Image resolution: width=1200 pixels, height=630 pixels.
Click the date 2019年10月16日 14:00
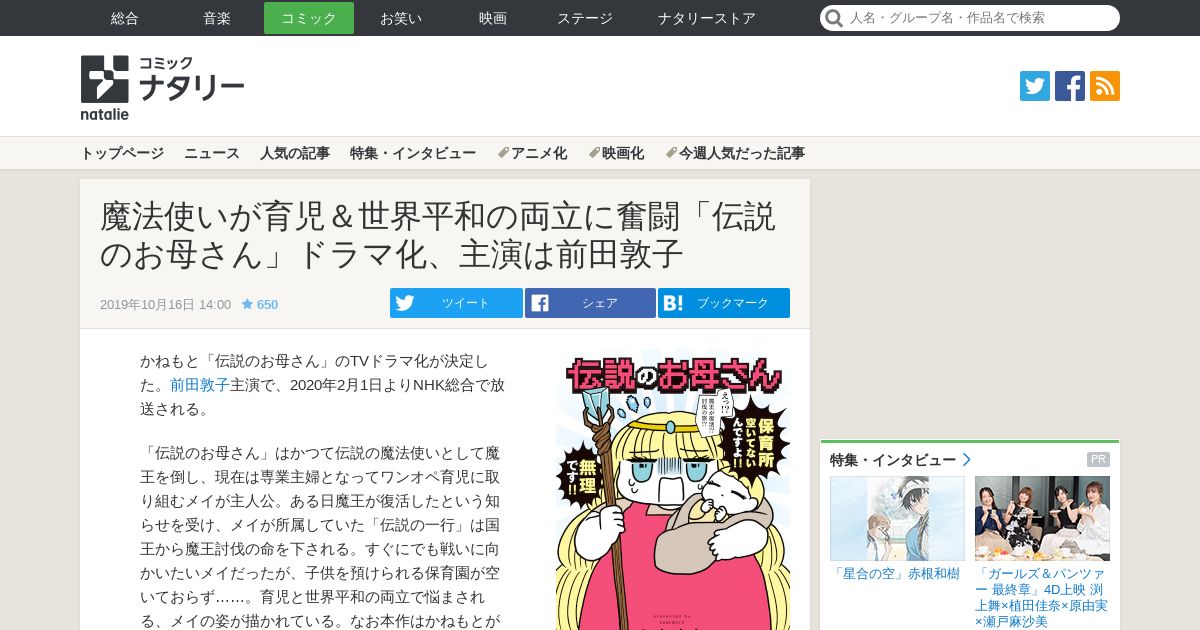[x=165, y=304]
